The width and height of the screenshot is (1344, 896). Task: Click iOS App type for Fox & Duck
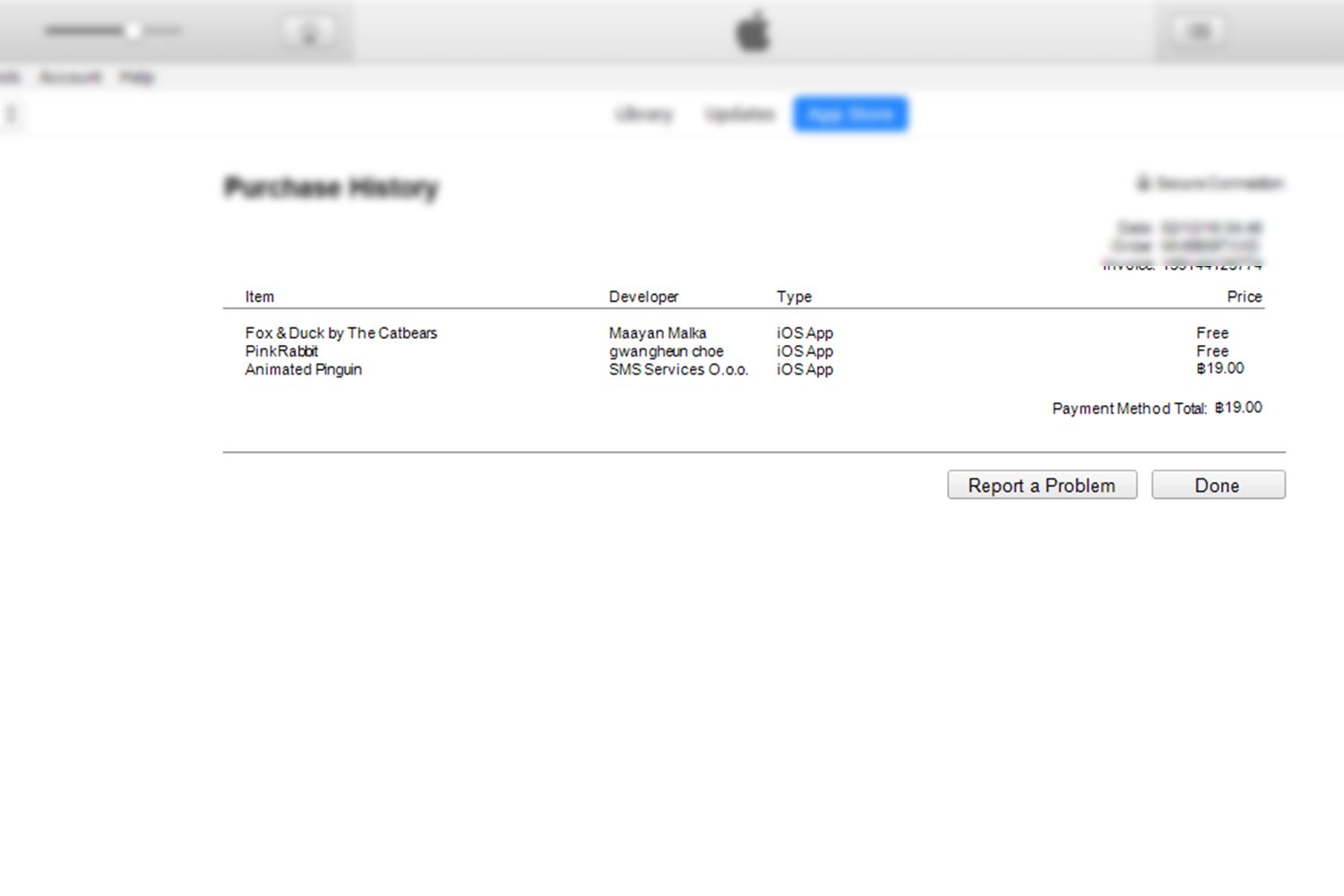pyautogui.click(x=805, y=332)
